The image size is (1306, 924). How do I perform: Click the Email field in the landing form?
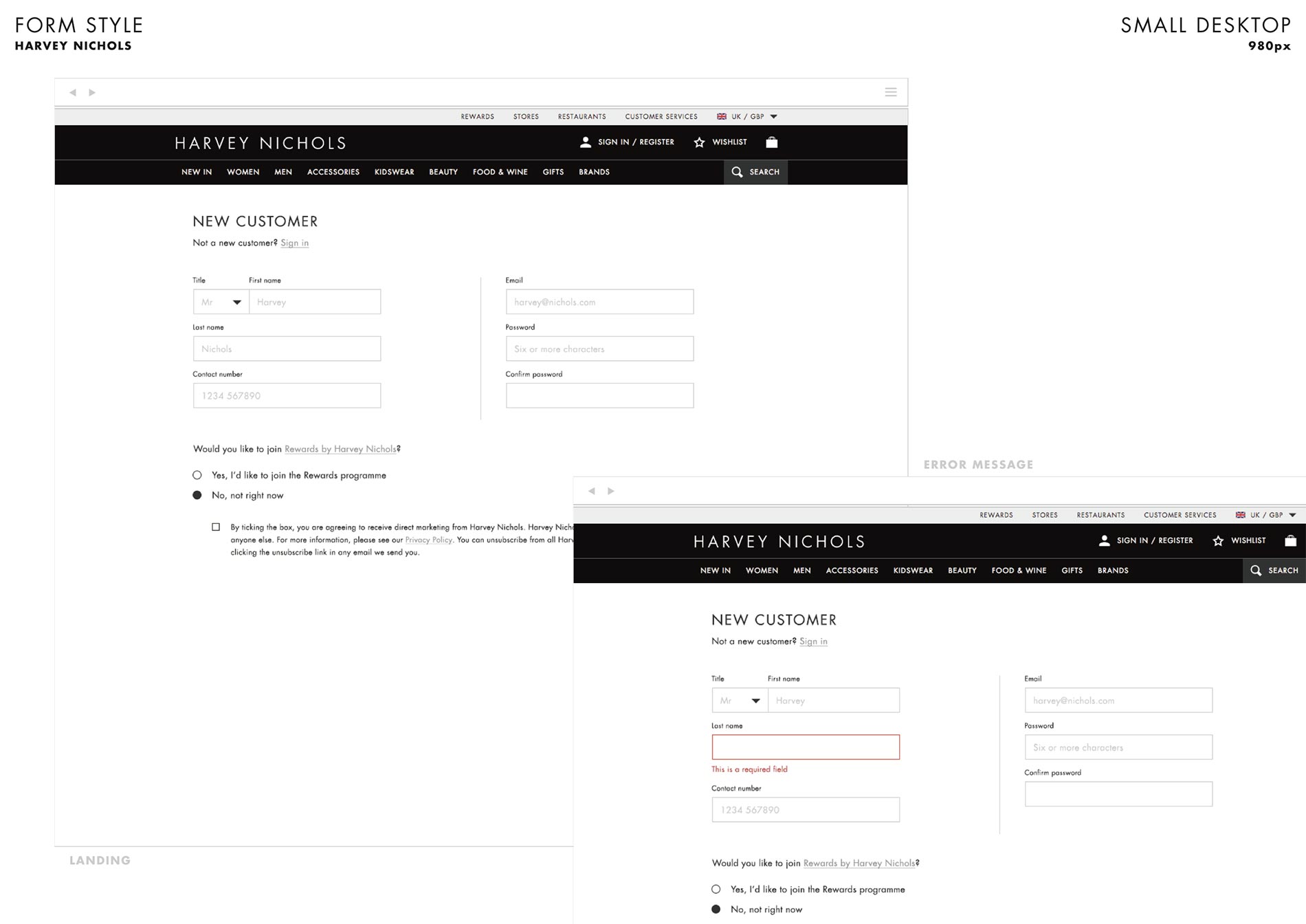click(600, 302)
